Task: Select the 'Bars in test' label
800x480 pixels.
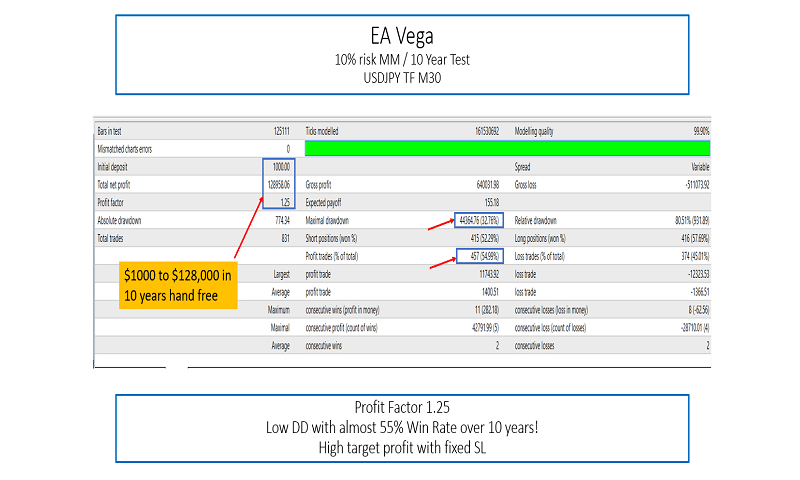Action: pyautogui.click(x=109, y=131)
